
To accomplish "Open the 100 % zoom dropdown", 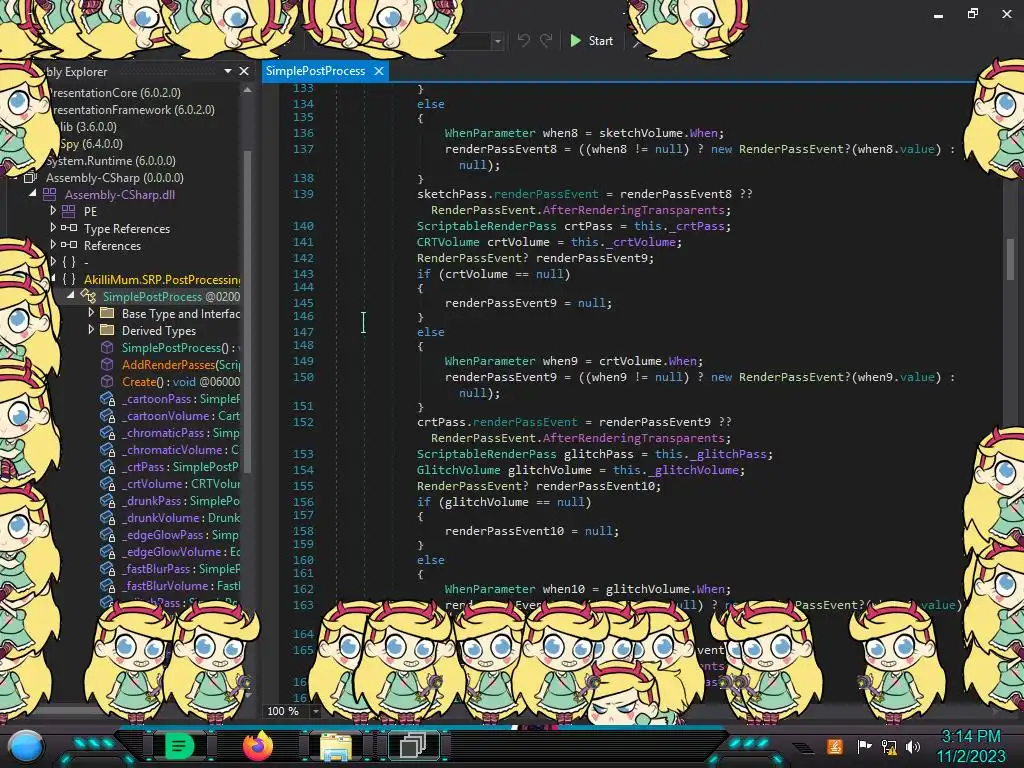I will point(316,711).
